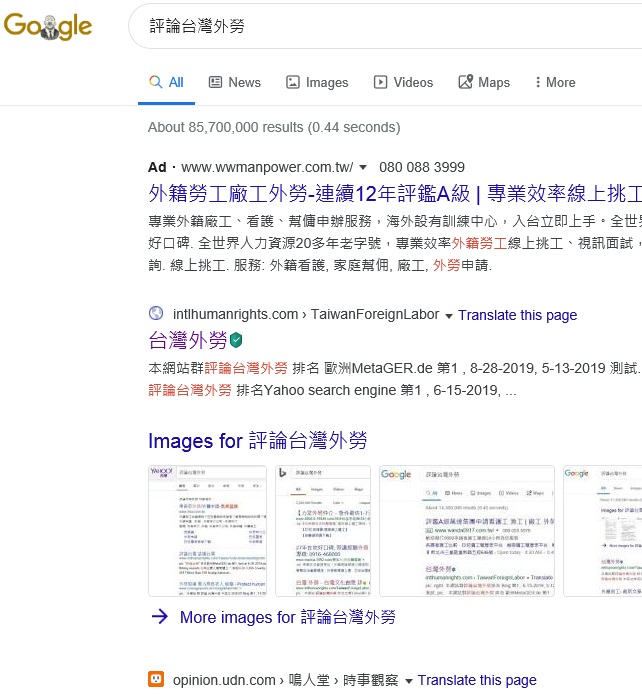This screenshot has height=694, width=642.
Task: Select the All search tab
Action: [x=166, y=82]
